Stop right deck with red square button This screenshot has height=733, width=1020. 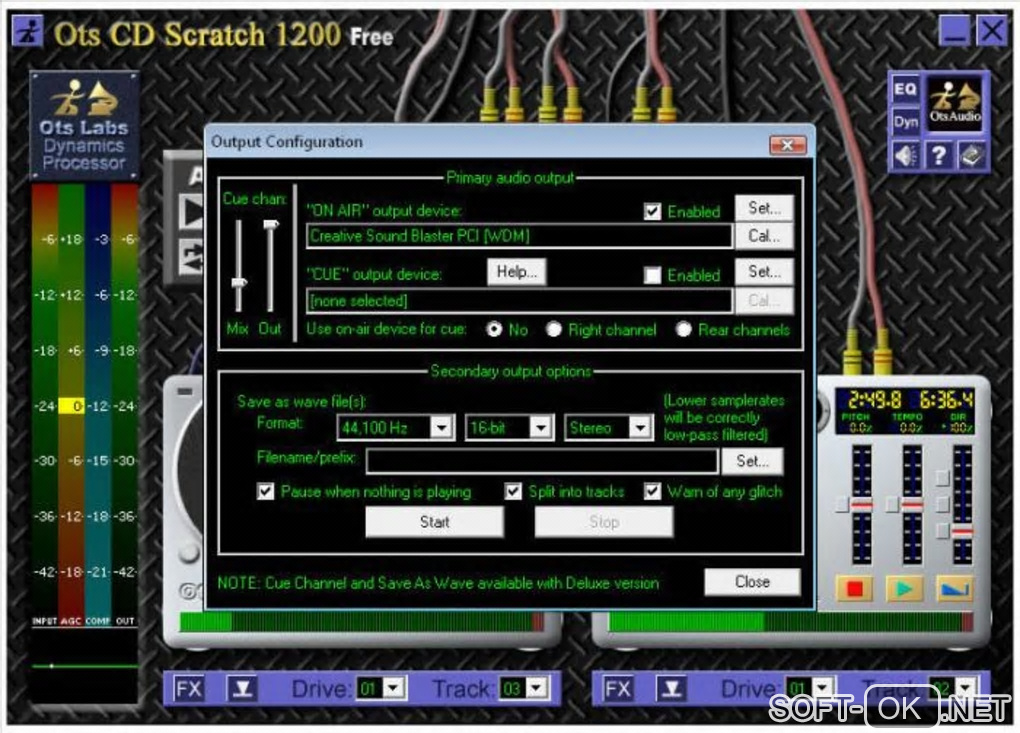(854, 589)
